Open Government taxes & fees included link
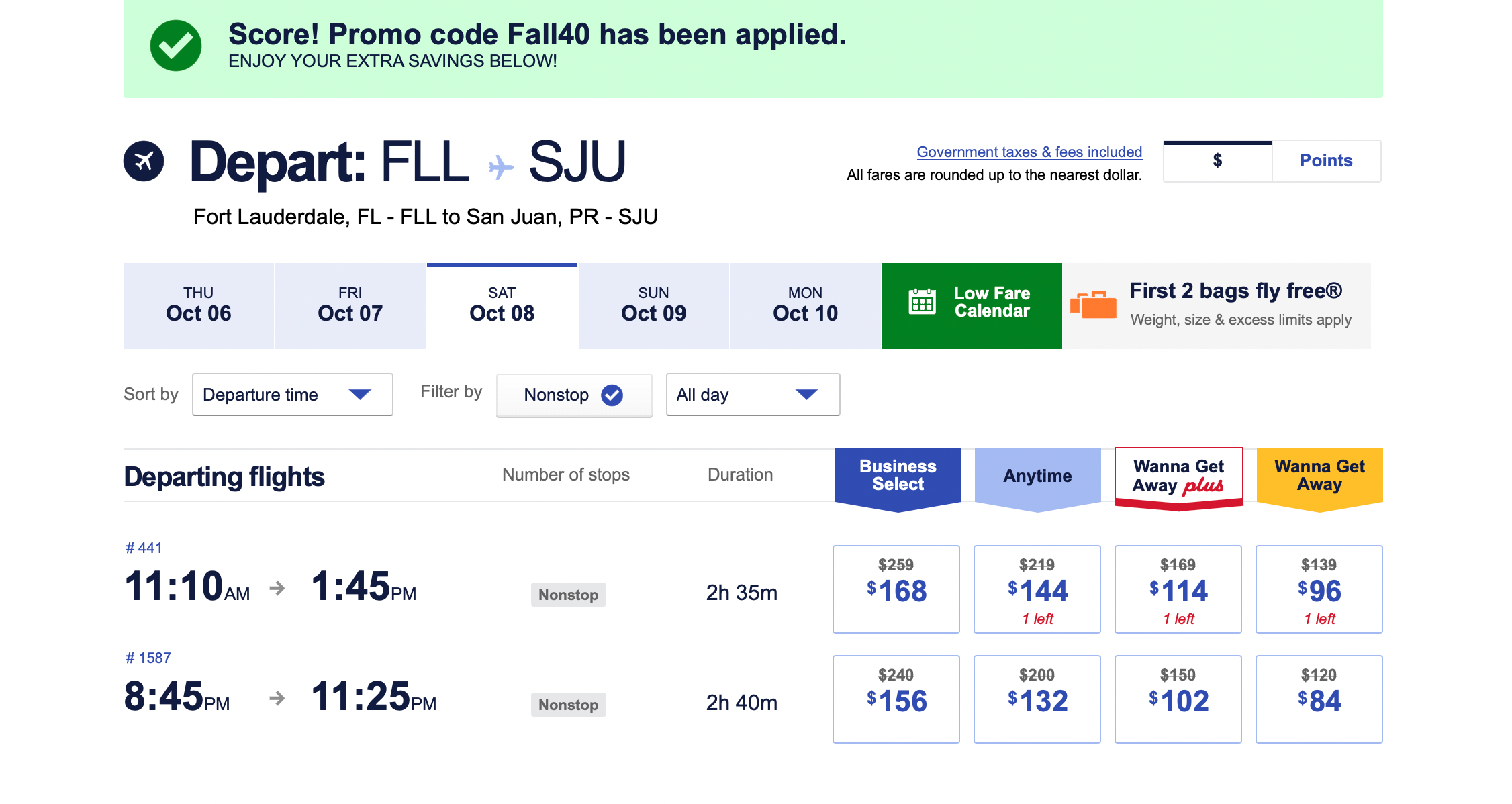The image size is (1512, 804). click(1029, 152)
